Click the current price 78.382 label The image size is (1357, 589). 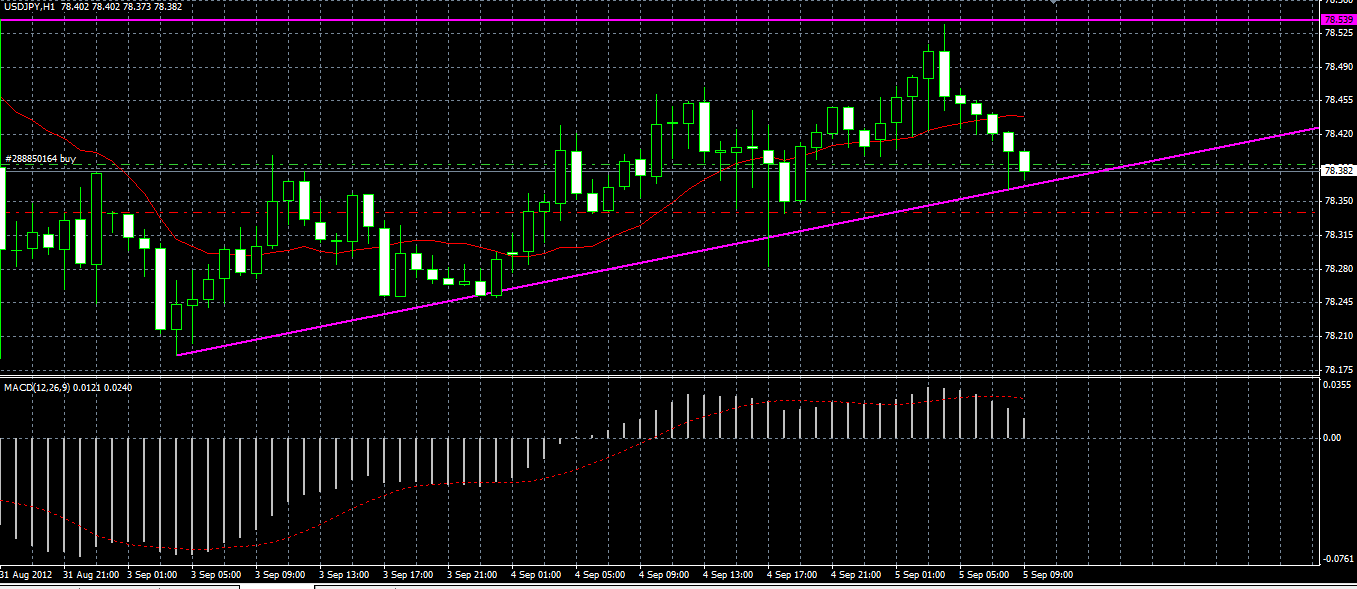[x=1339, y=171]
